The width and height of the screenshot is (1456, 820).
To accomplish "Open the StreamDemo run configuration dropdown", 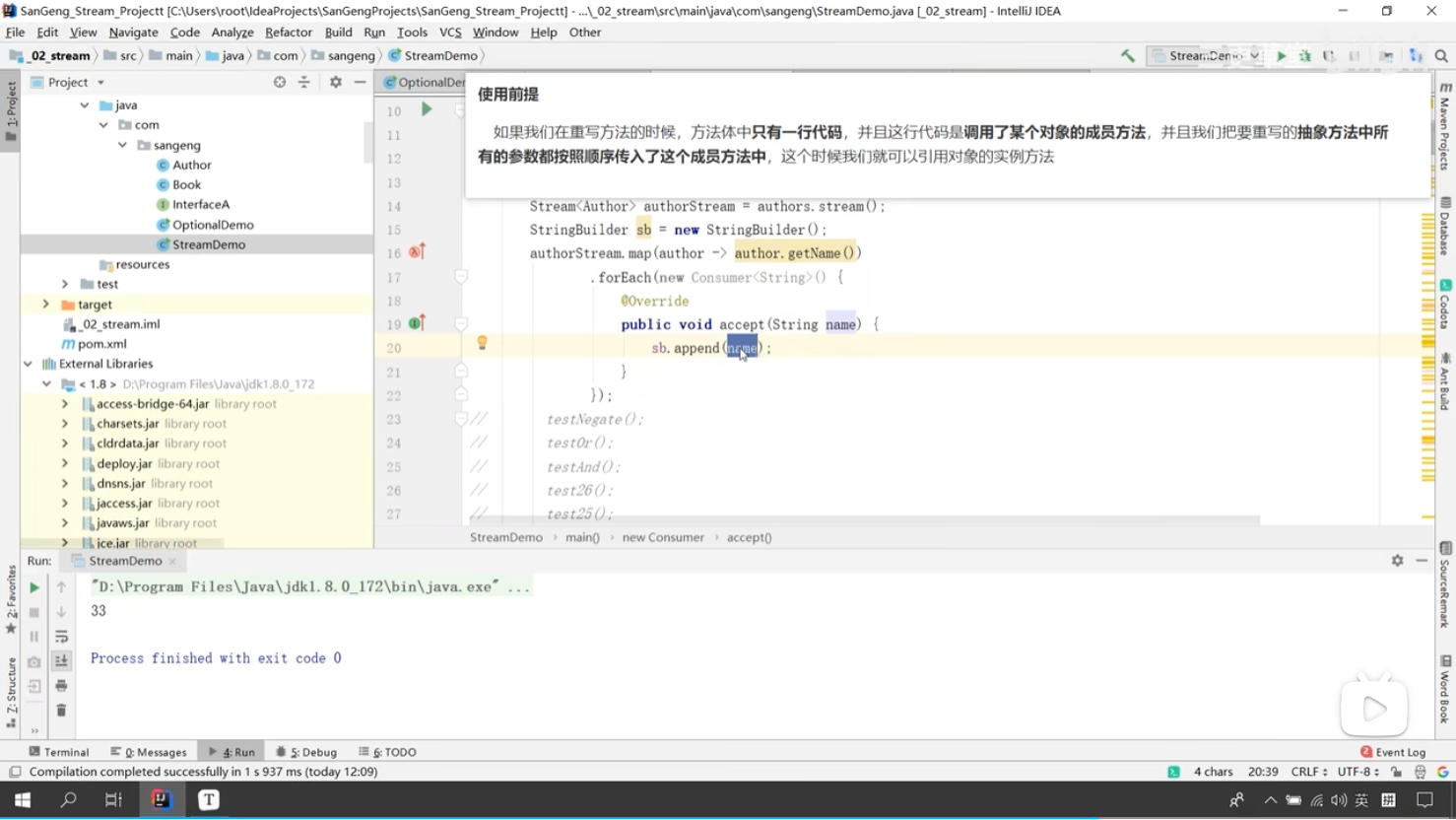I will [1207, 56].
